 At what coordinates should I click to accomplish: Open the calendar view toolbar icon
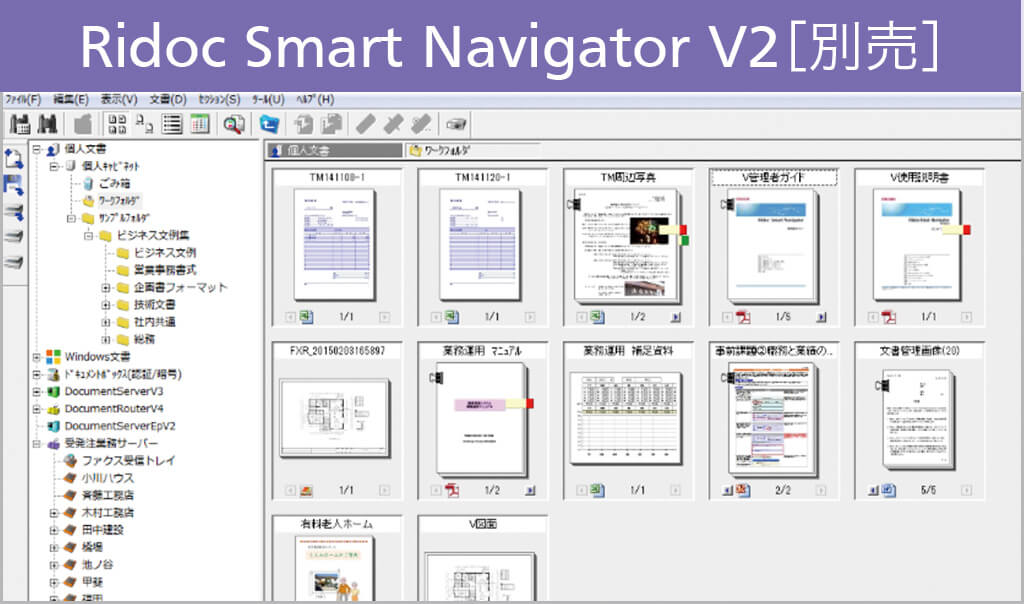coord(199,125)
